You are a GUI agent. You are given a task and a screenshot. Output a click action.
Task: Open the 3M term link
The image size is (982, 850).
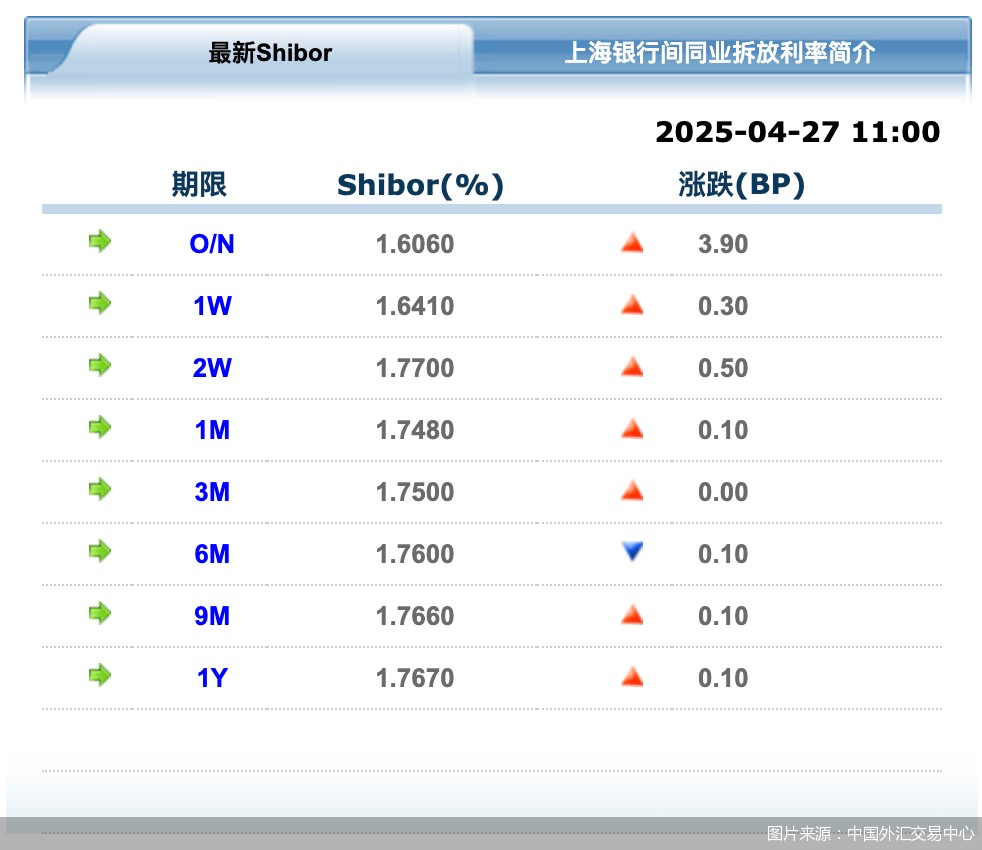(212, 492)
